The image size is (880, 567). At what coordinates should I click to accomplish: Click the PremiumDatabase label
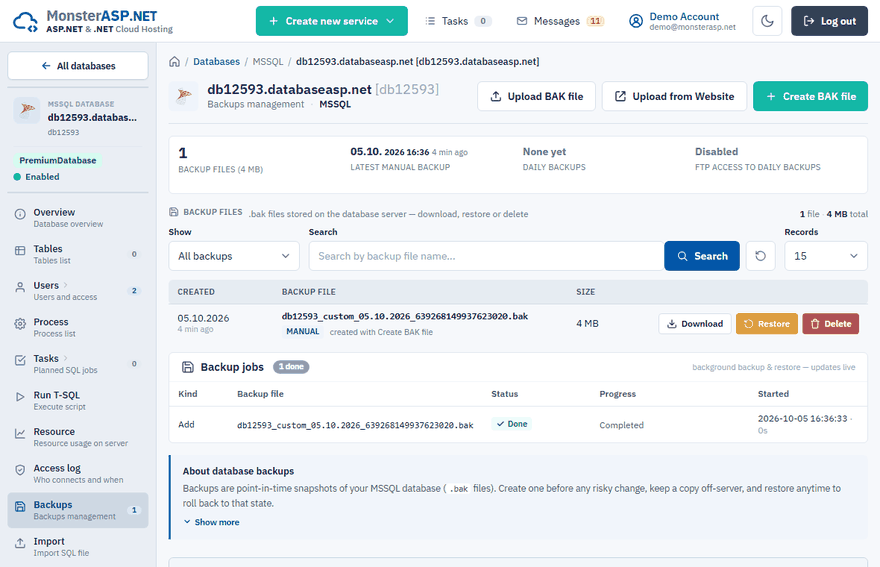coord(58,161)
